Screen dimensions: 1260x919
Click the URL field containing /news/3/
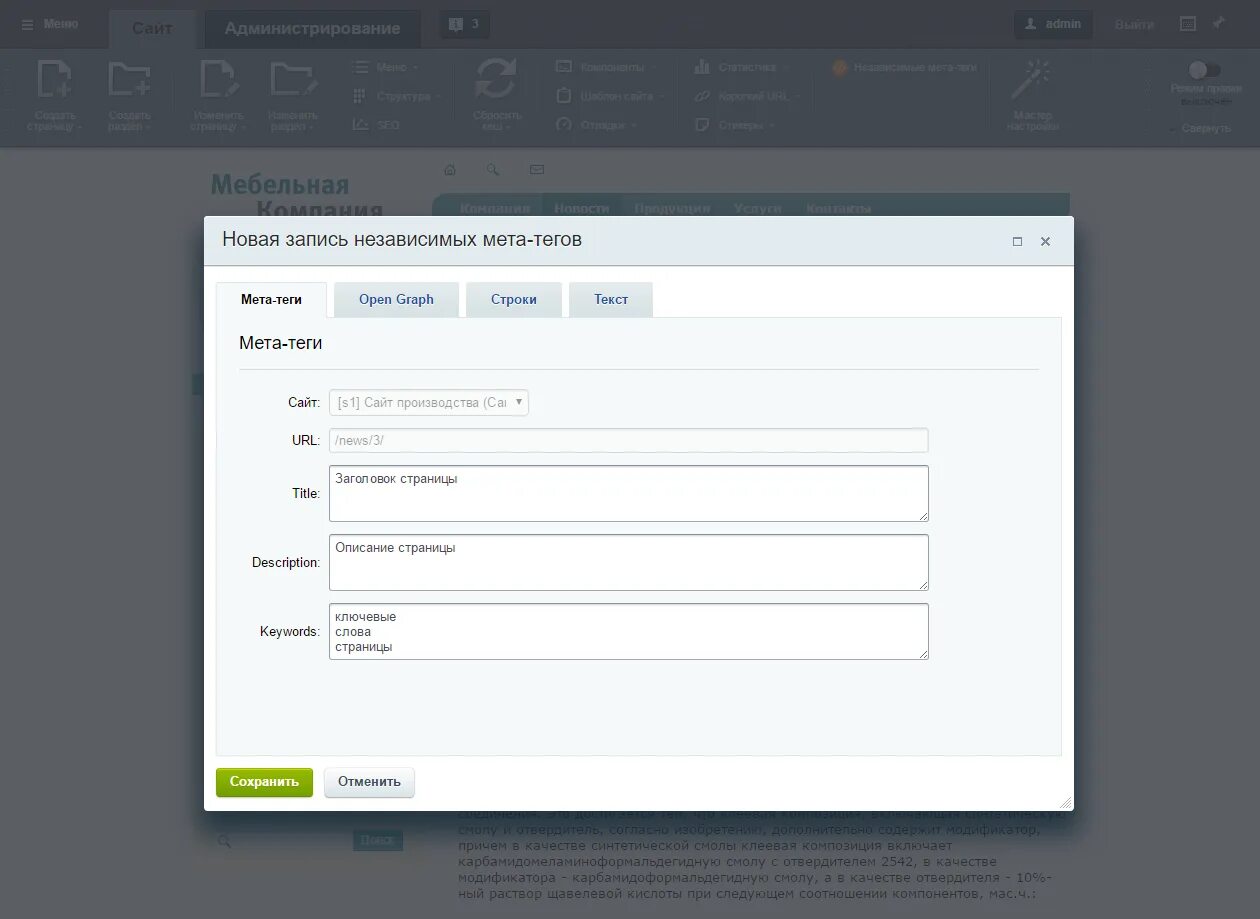[629, 440]
